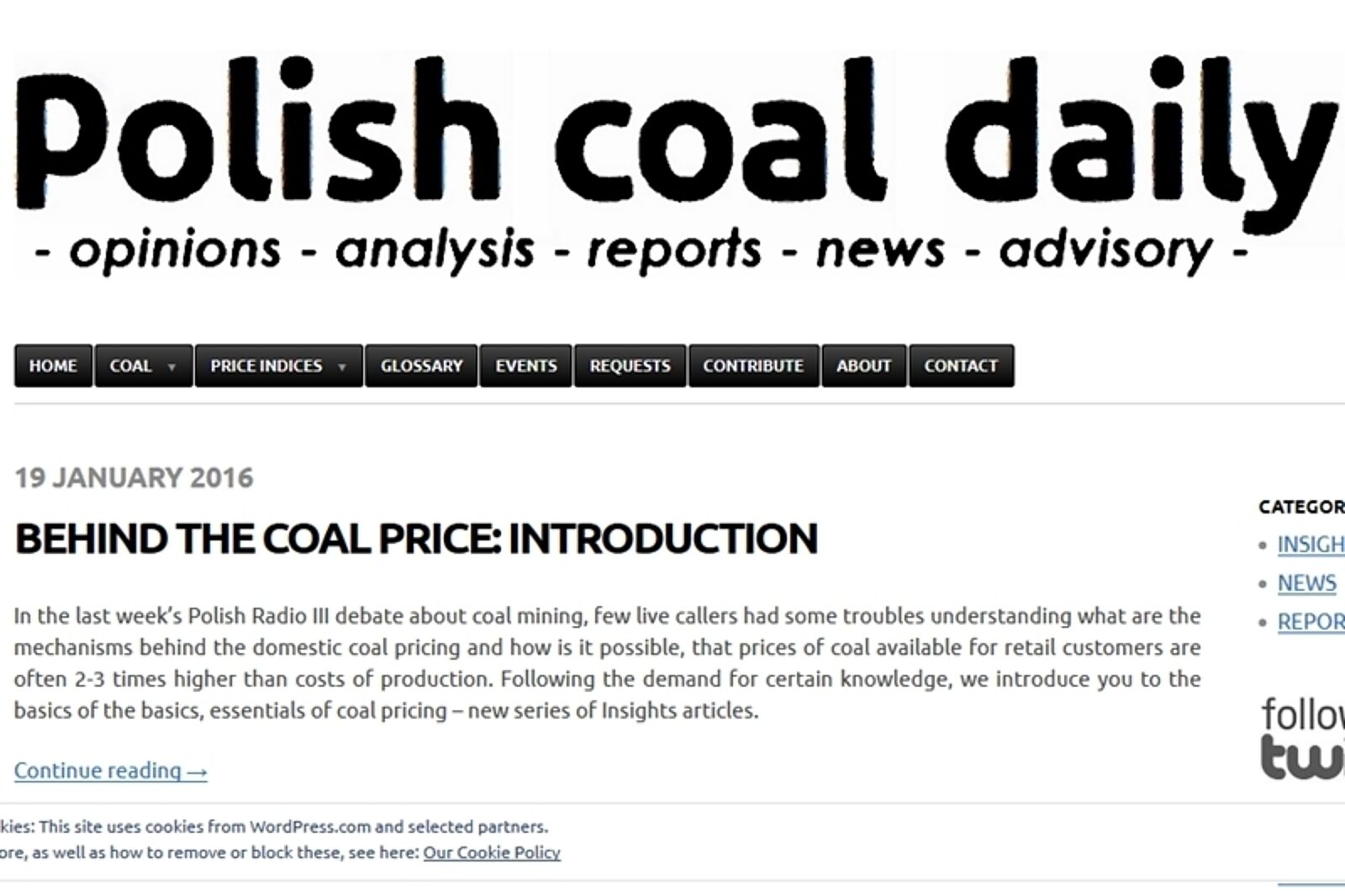Viewport: 1345px width, 896px height.
Task: Browse the Reports category link
Action: (1311, 622)
